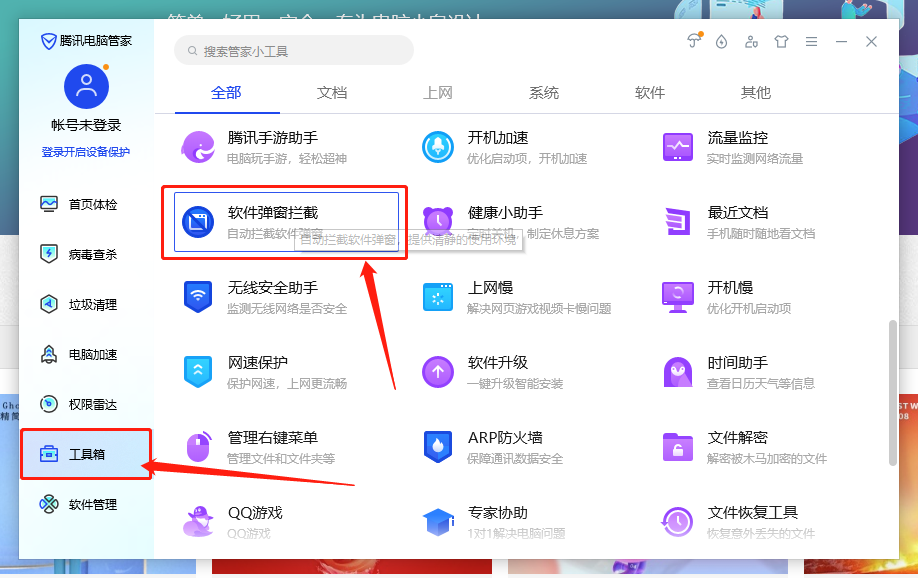The width and height of the screenshot is (918, 578).
Task: Launch the 开机加速 rocket icon
Action: pos(438,147)
